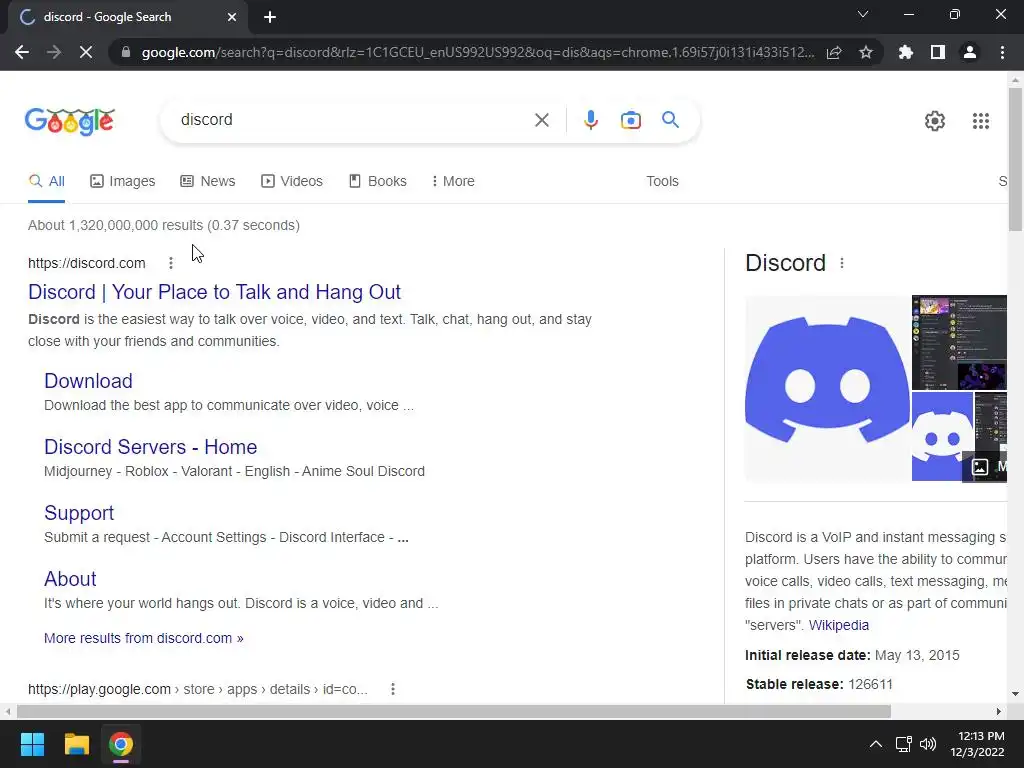The width and height of the screenshot is (1024, 768).
Task: Open more images button in panel
Action: pyautogui.click(x=985, y=466)
